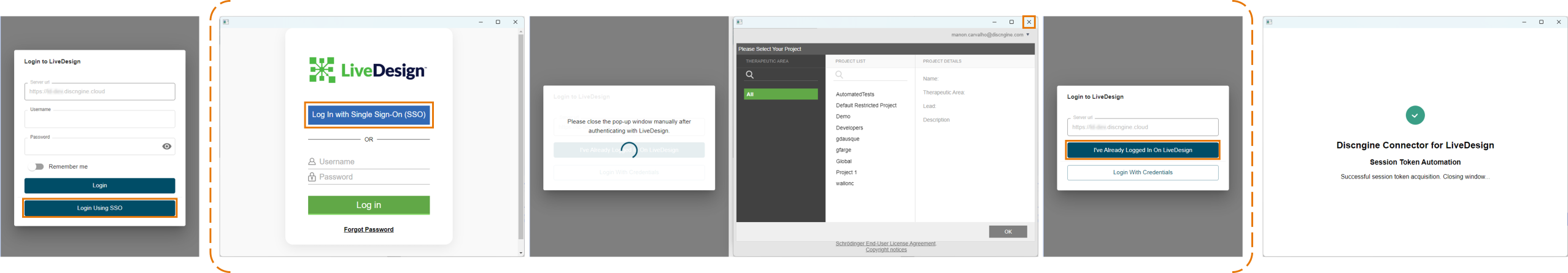The width and height of the screenshot is (1568, 273).
Task: Click Log In with Single Sign-On (SSO)
Action: 369,115
